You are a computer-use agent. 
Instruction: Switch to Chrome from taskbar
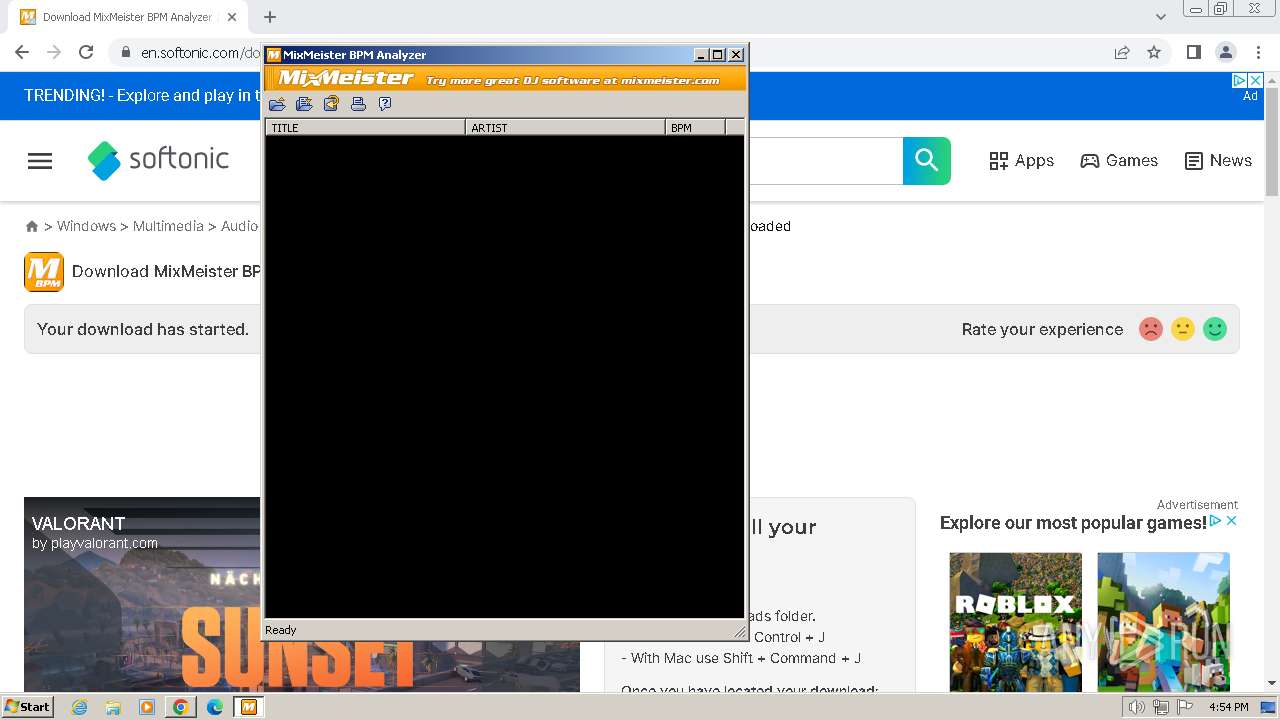(180, 707)
